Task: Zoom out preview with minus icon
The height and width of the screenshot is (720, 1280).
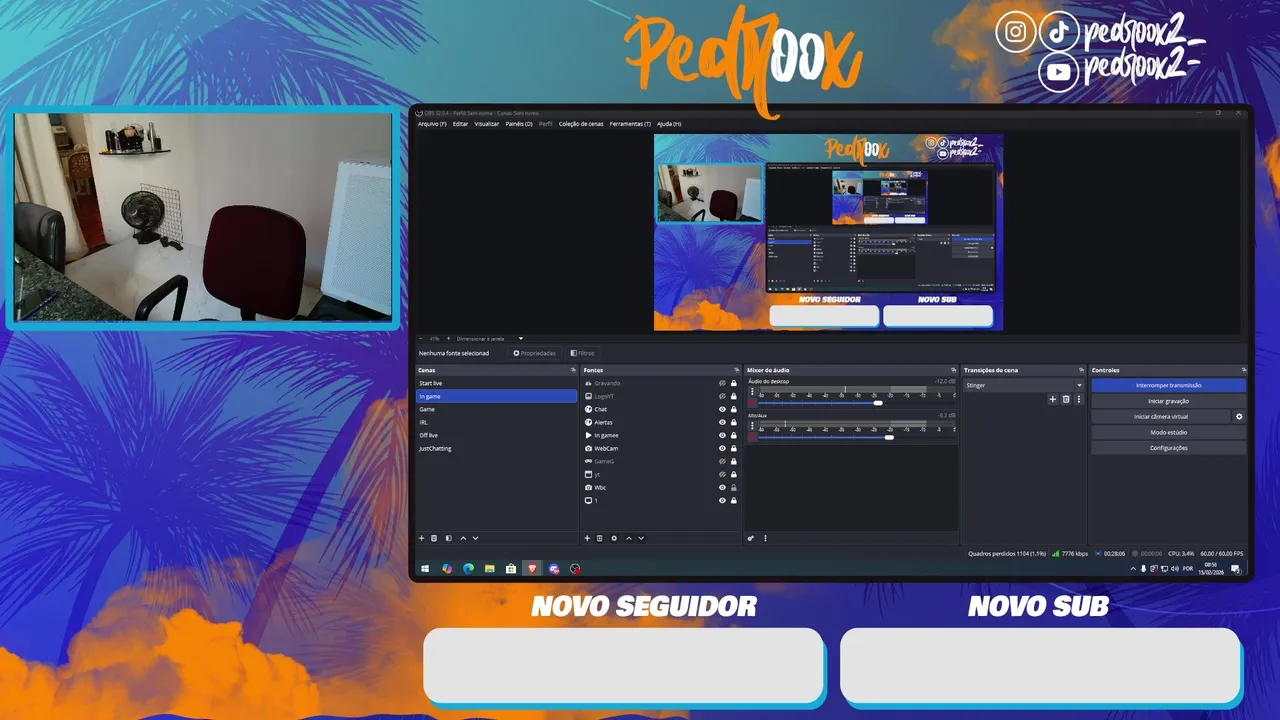Action: click(420, 338)
